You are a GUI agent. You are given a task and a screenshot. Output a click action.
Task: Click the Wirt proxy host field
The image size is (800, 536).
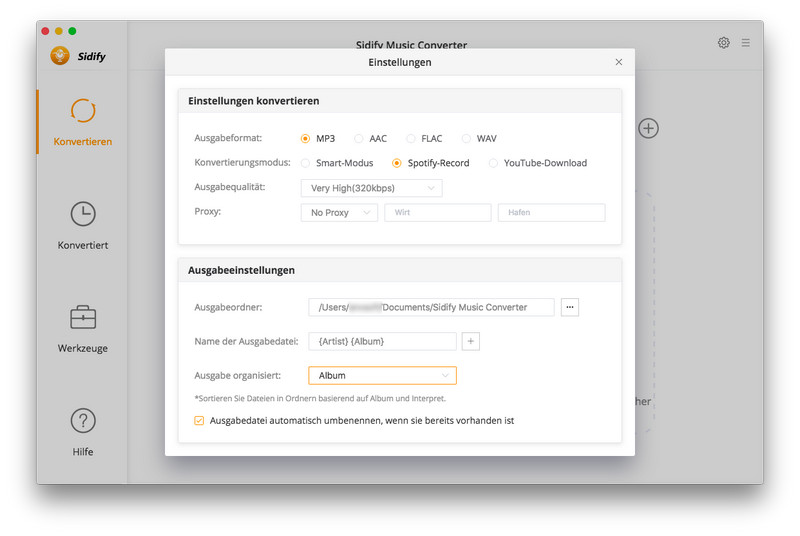click(438, 213)
